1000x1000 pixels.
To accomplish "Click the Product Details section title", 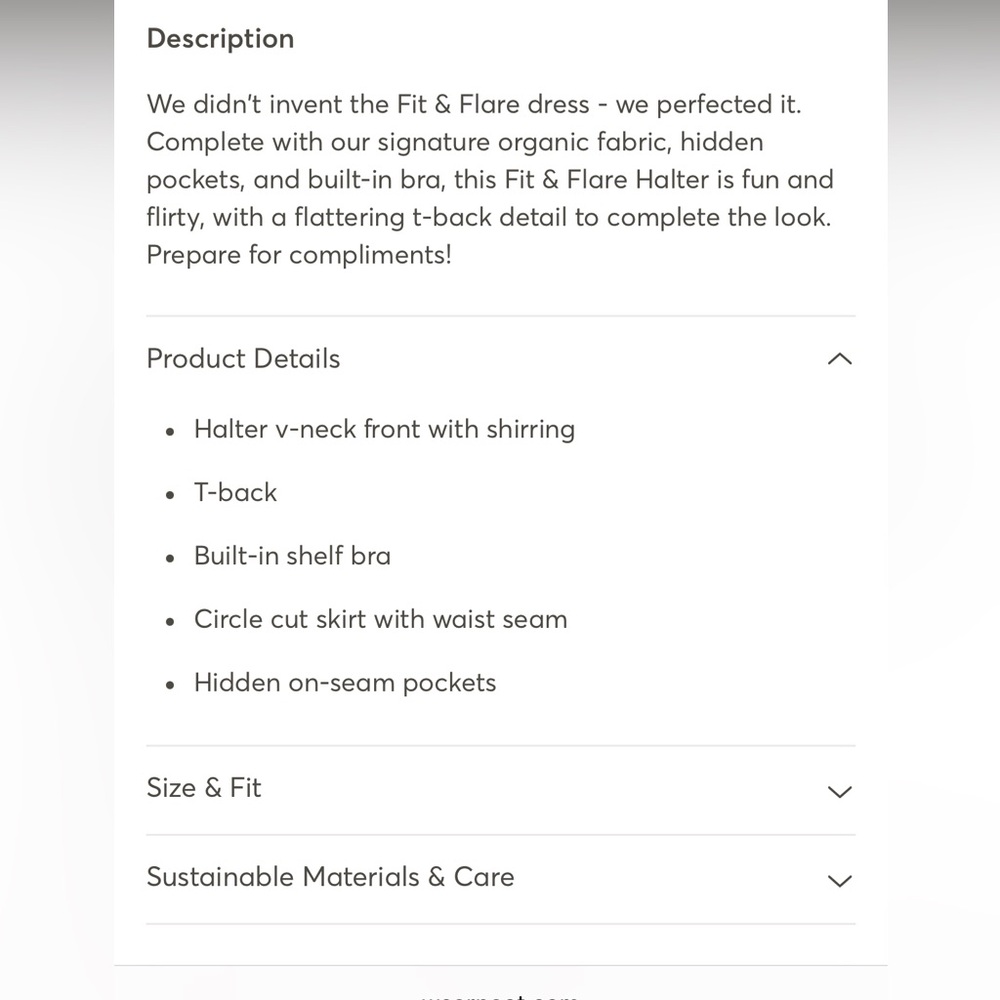I will (243, 358).
